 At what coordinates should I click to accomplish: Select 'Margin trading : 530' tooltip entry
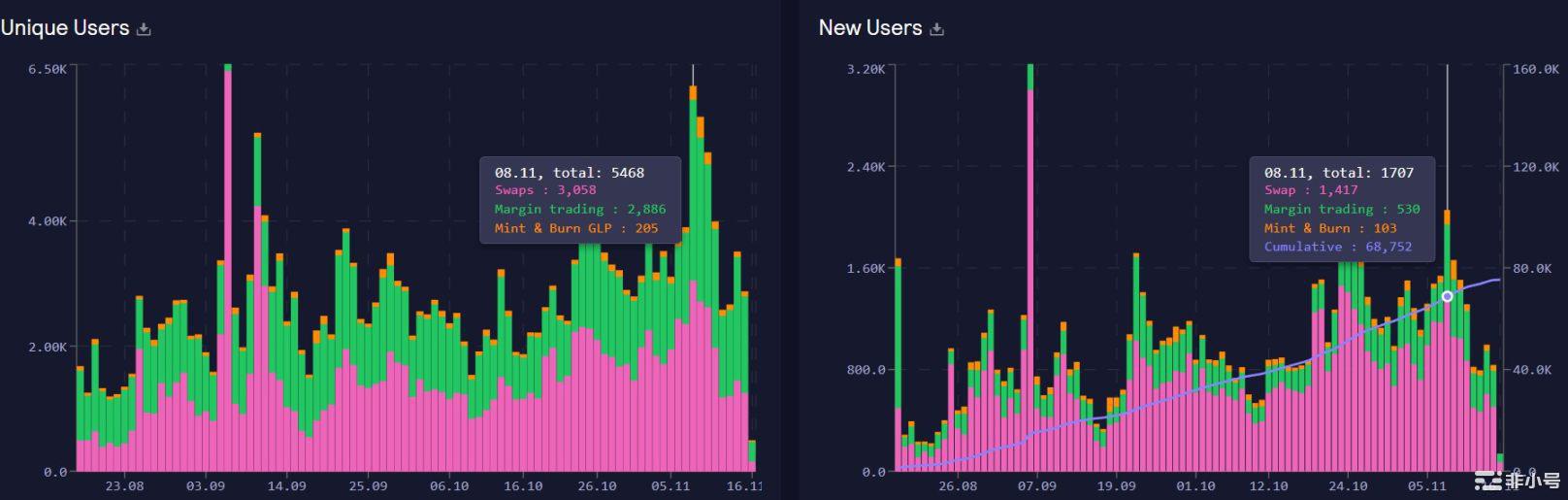pyautogui.click(x=1341, y=209)
